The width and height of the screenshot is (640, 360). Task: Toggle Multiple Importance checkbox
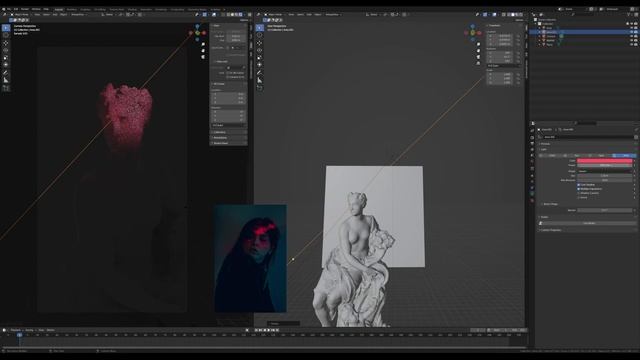[579, 189]
